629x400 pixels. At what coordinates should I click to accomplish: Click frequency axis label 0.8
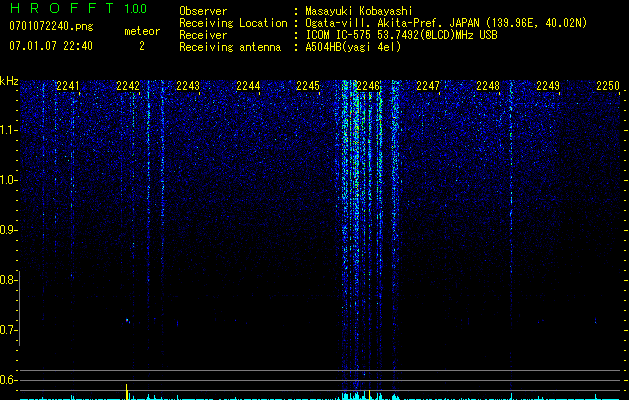(8, 280)
